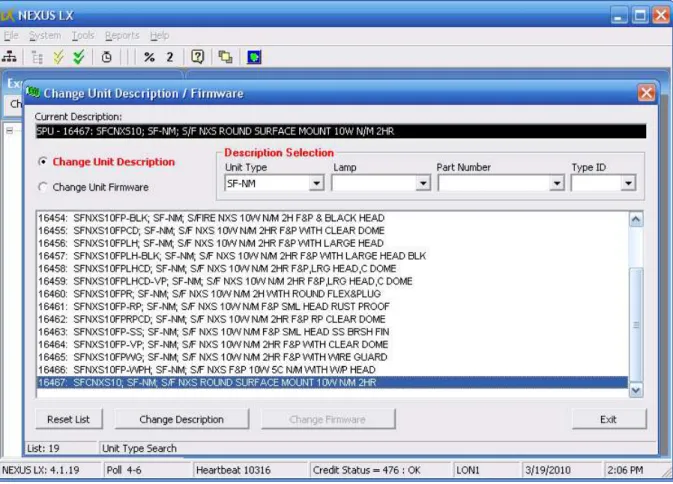Click the 'Poll 4-6' status cell

point(148,470)
